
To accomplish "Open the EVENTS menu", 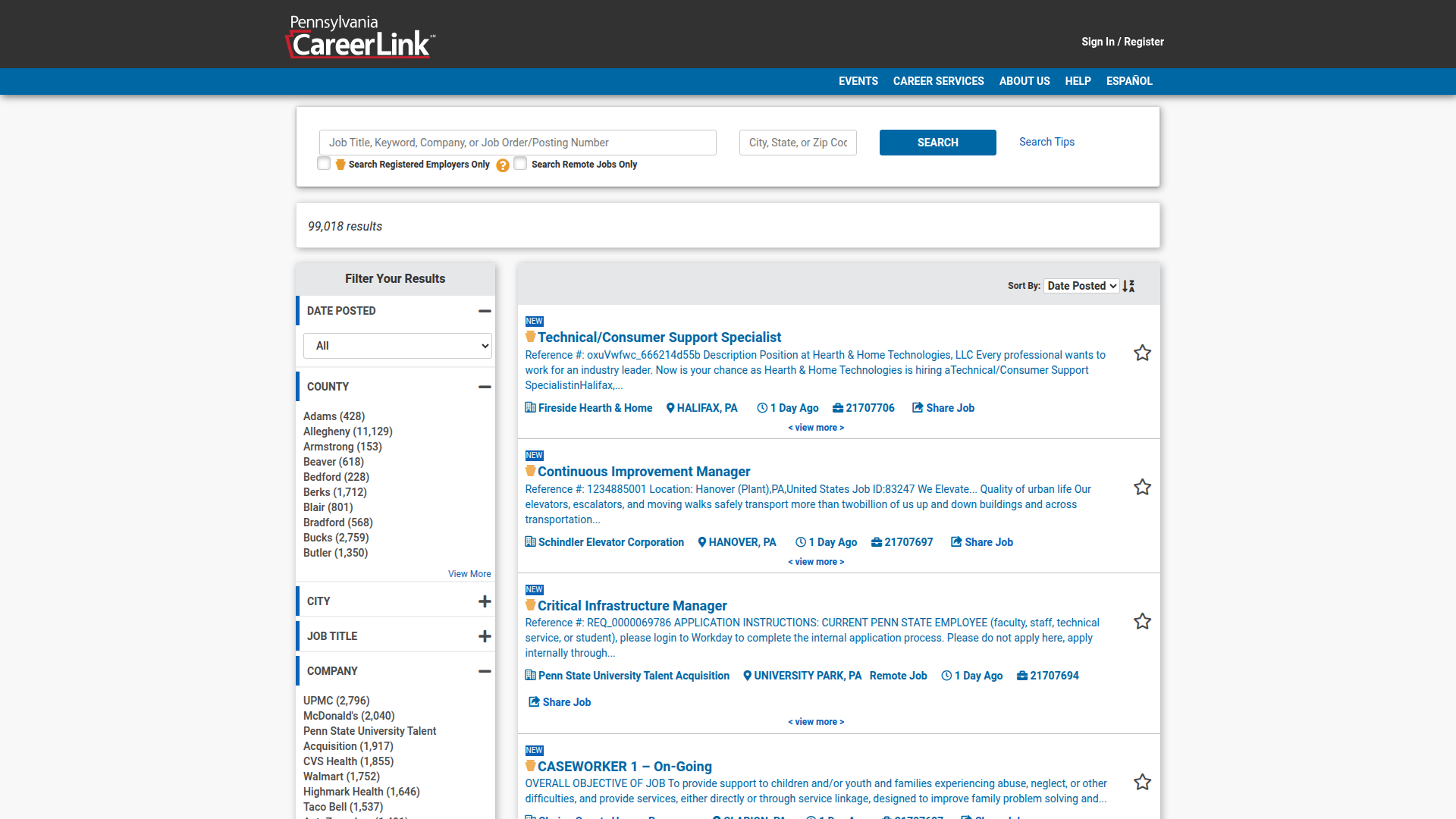I will (858, 81).
